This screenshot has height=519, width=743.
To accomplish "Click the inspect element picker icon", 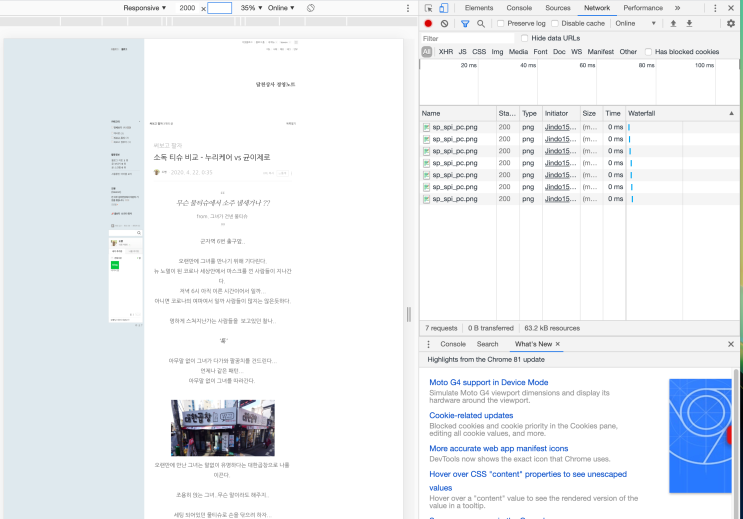I will pyautogui.click(x=428, y=8).
